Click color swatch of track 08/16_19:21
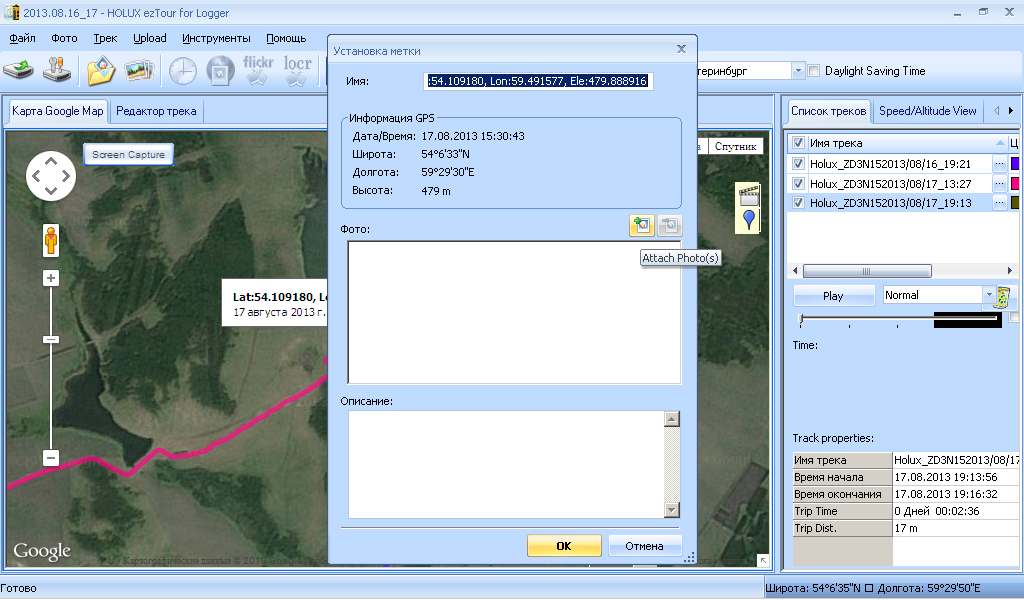Viewport: 1024px width, 600px height. 1015,163
